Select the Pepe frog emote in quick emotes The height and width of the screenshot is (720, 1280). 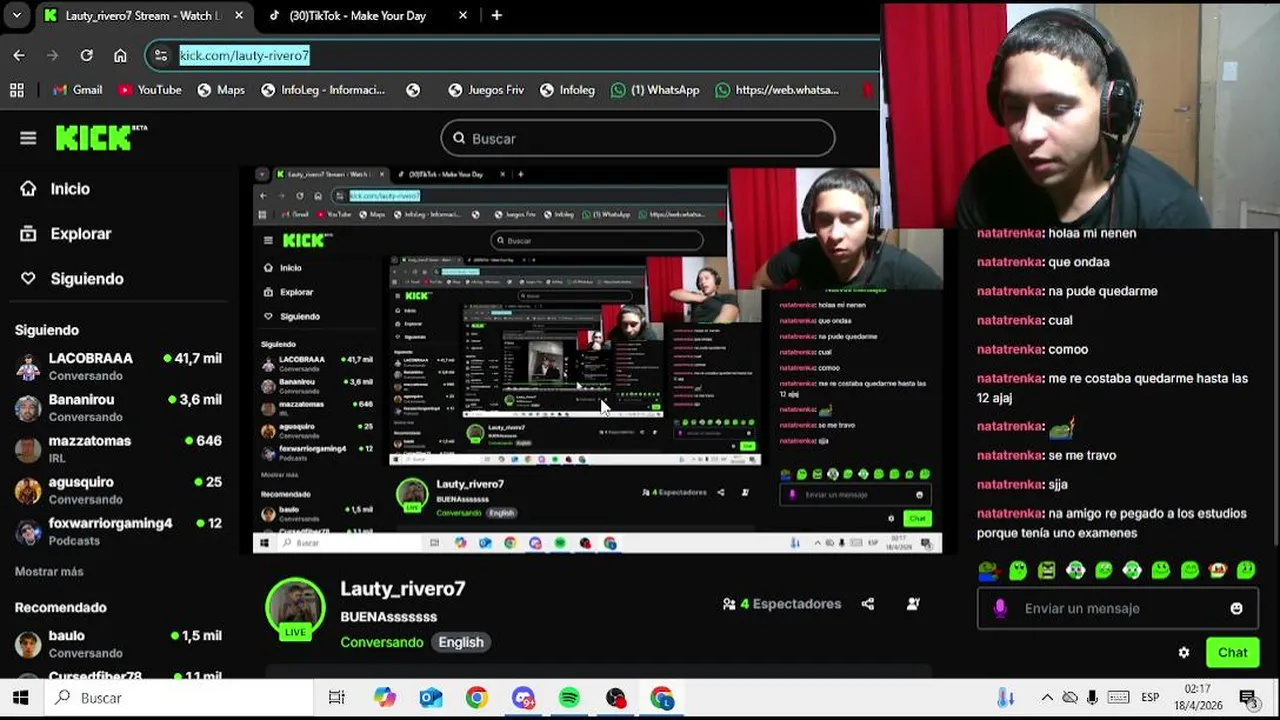click(x=988, y=571)
